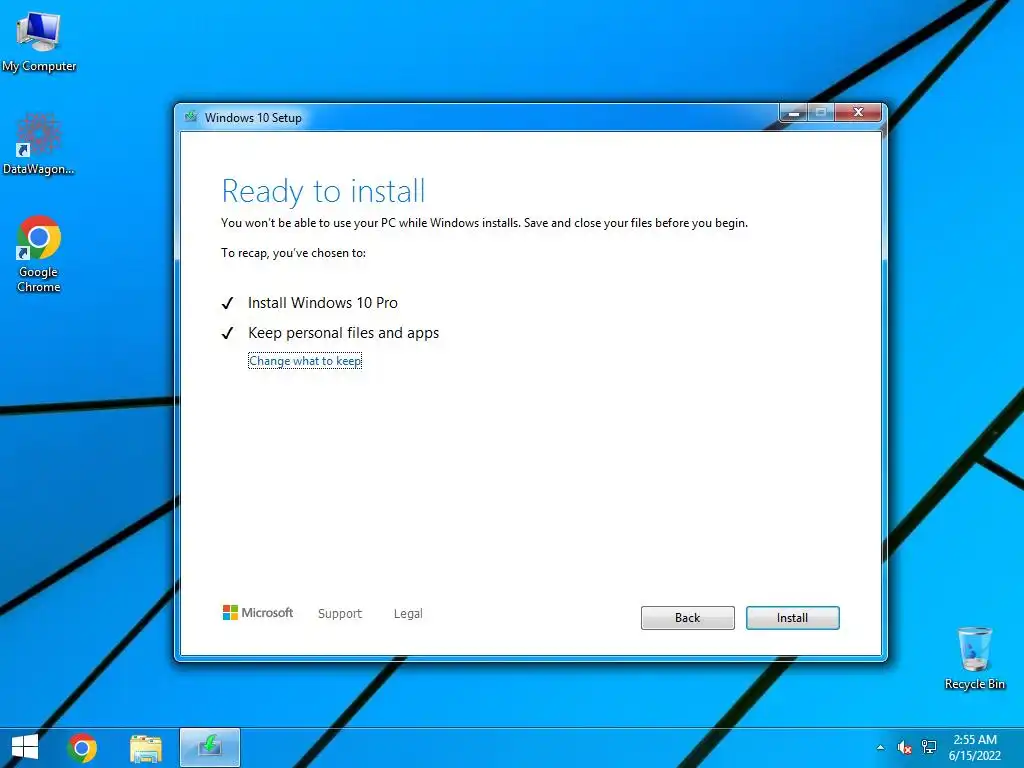The height and width of the screenshot is (768, 1024).
Task: Open the taskbar clock and date
Action: click(x=975, y=748)
